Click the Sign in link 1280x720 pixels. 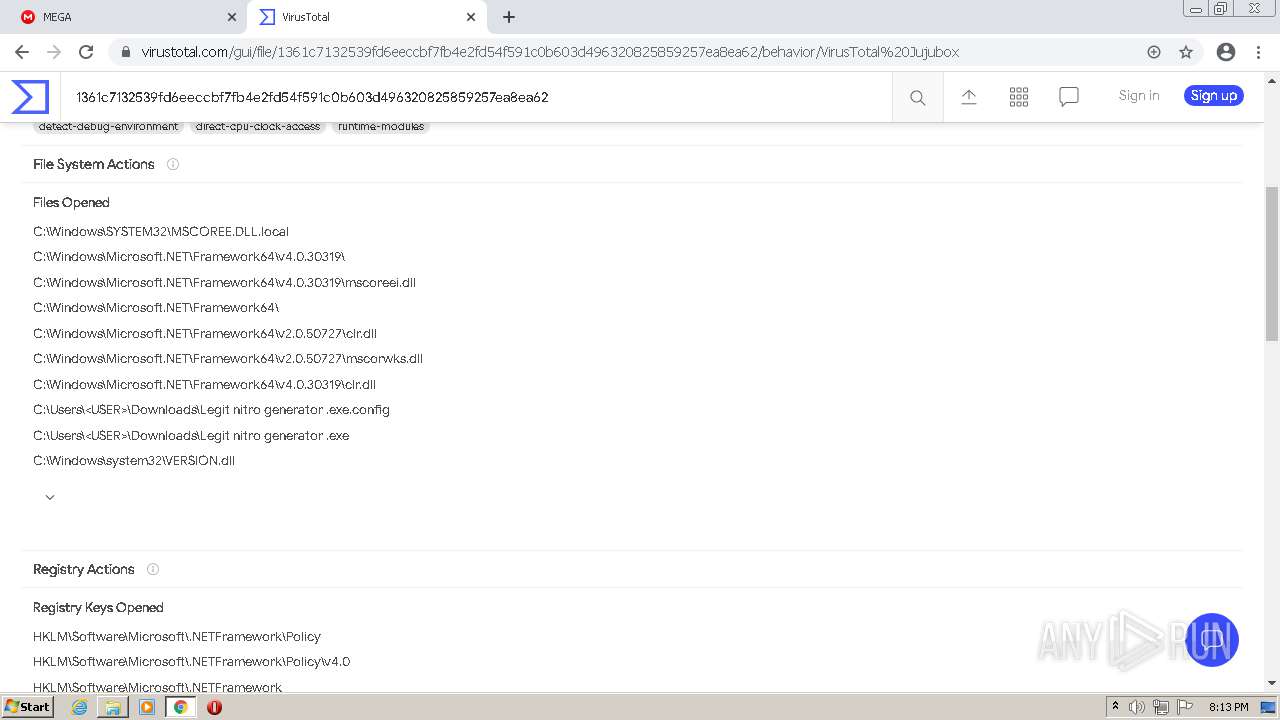[1139, 95]
